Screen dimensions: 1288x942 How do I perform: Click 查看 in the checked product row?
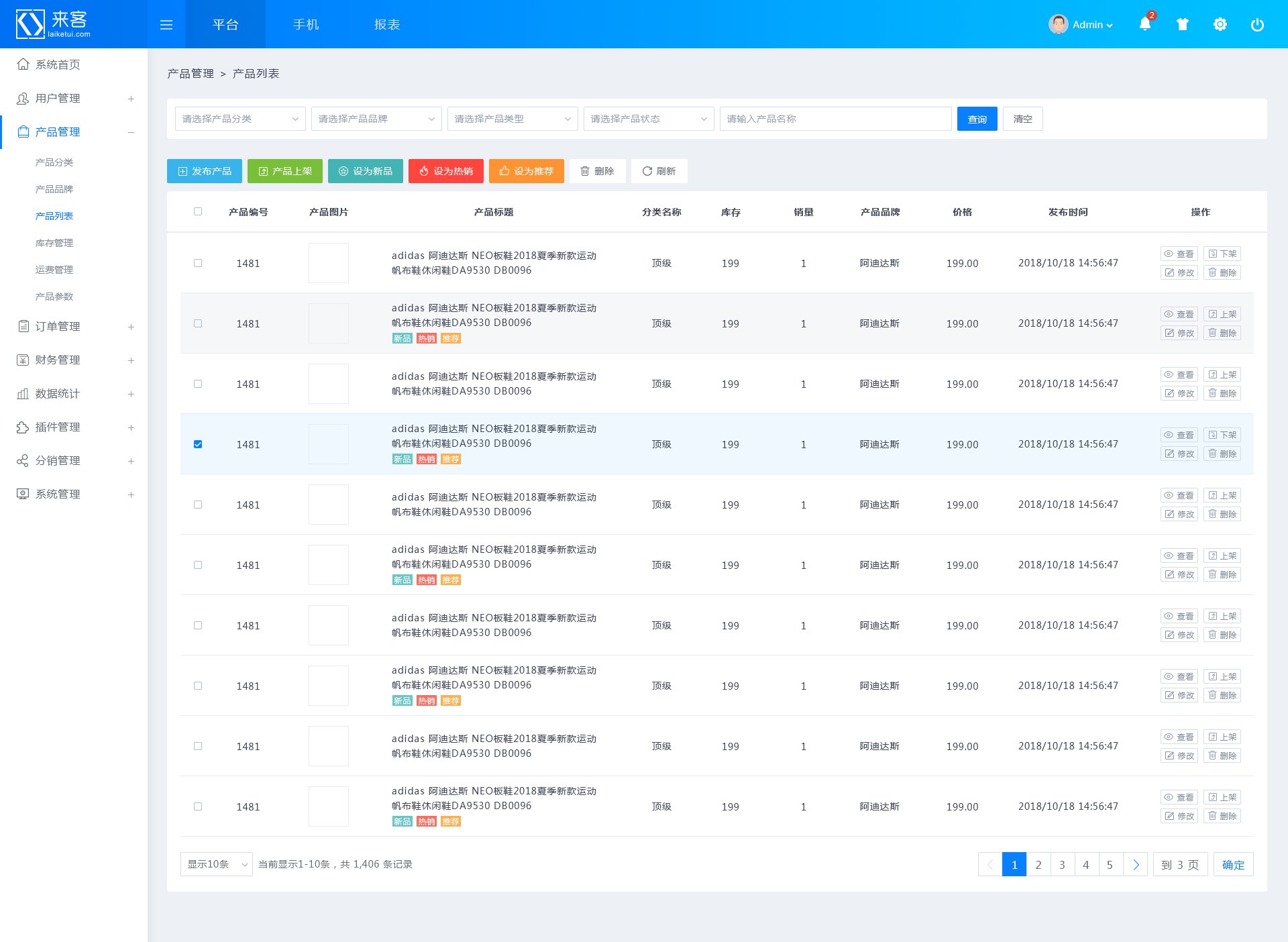pyautogui.click(x=1179, y=435)
